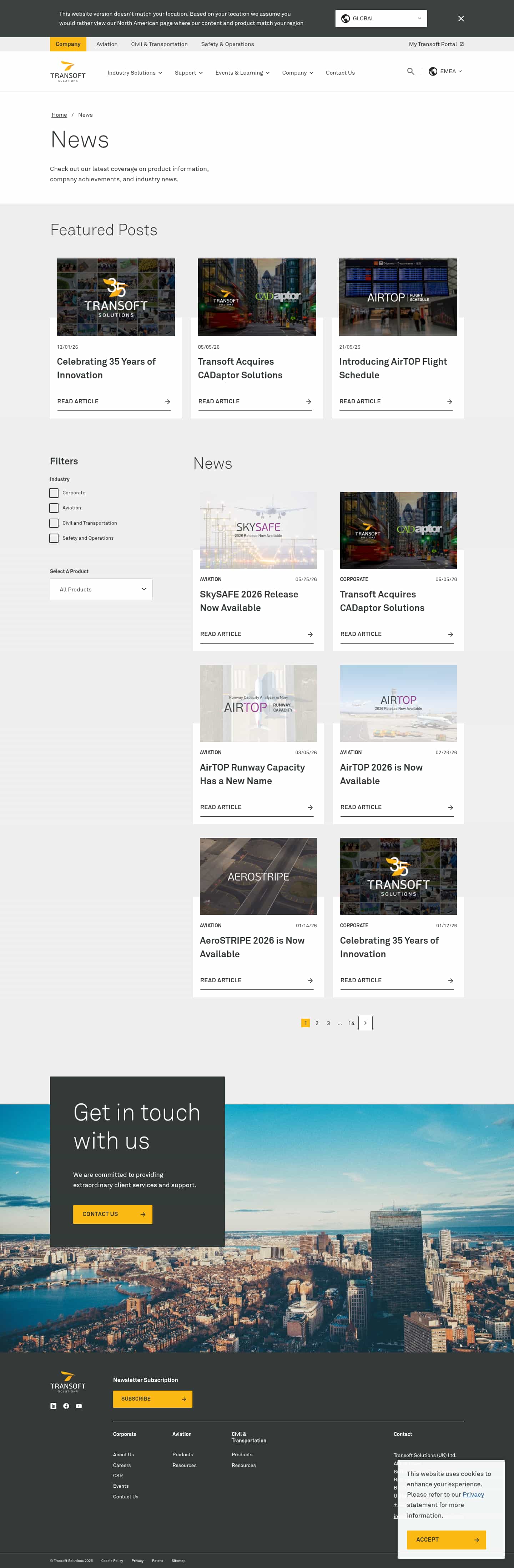Open the All Products dropdown

(101, 589)
